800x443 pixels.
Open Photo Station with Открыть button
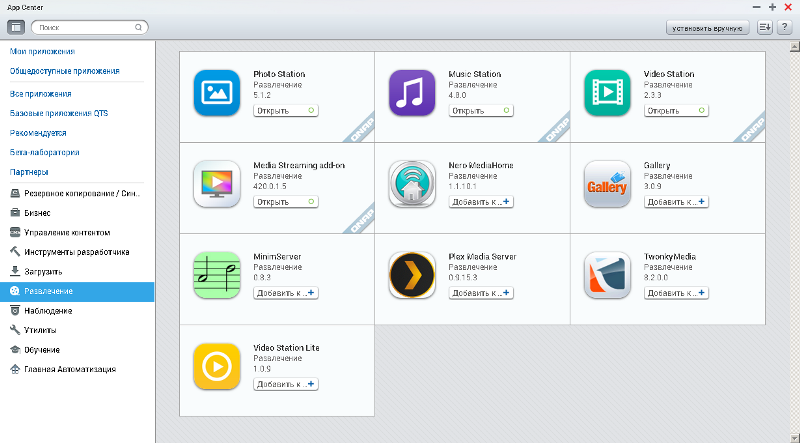(286, 111)
